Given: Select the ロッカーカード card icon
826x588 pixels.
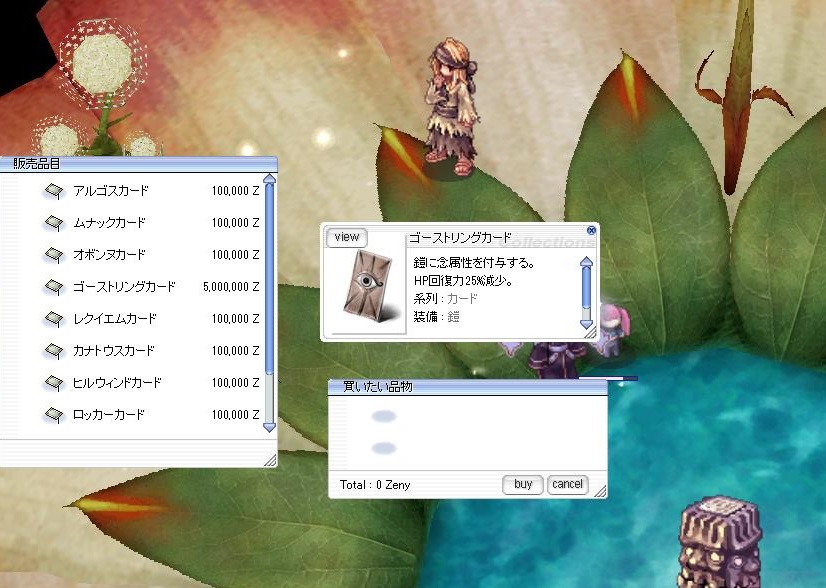Looking at the screenshot, I should click(53, 415).
